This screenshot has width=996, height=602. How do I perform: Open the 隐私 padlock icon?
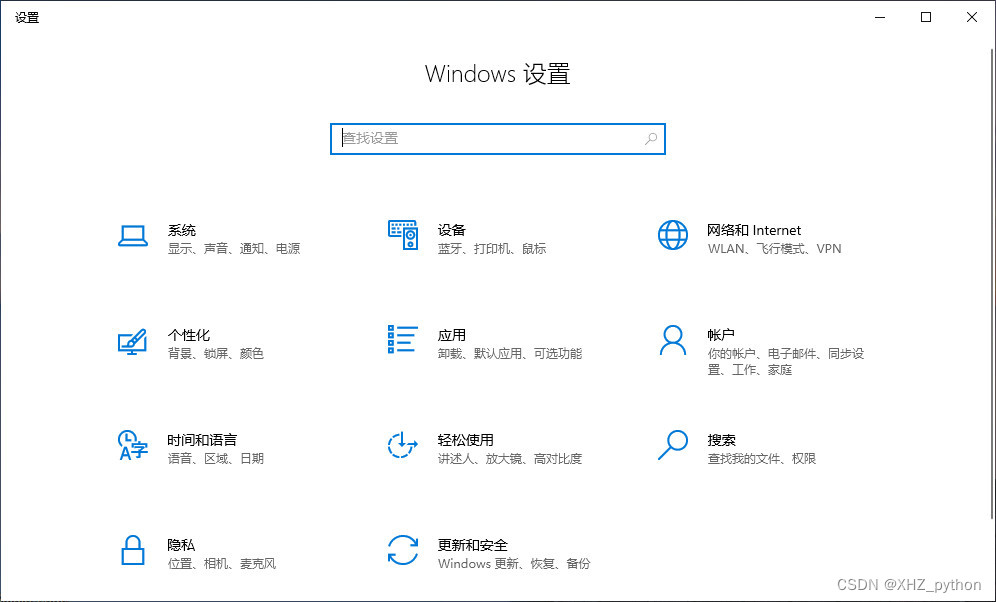(x=133, y=550)
